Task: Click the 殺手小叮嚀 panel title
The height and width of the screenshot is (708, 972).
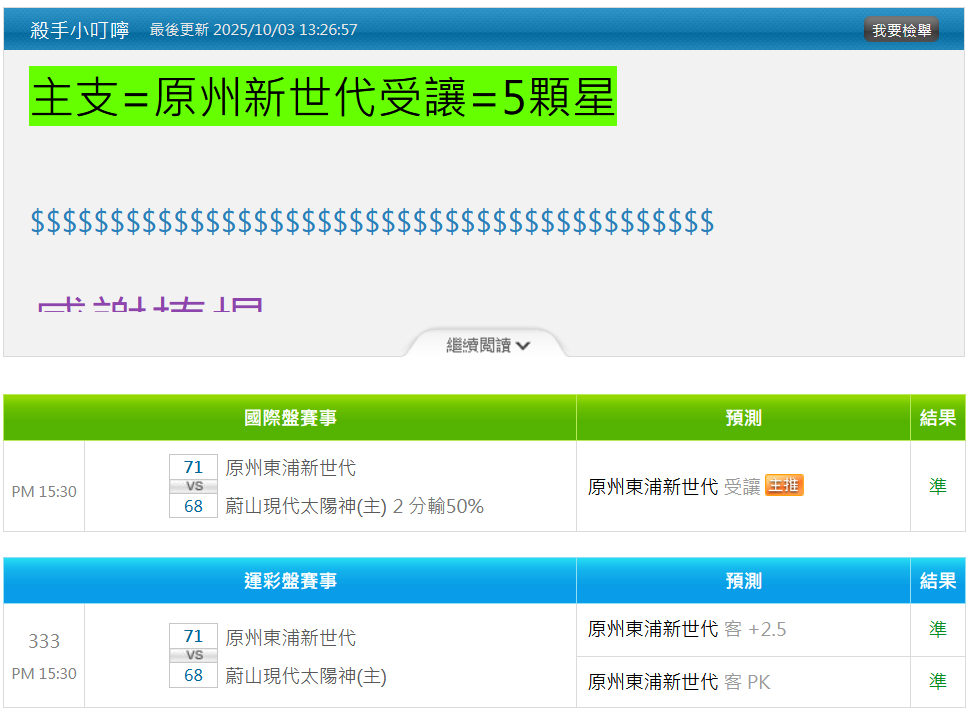Action: click(80, 30)
